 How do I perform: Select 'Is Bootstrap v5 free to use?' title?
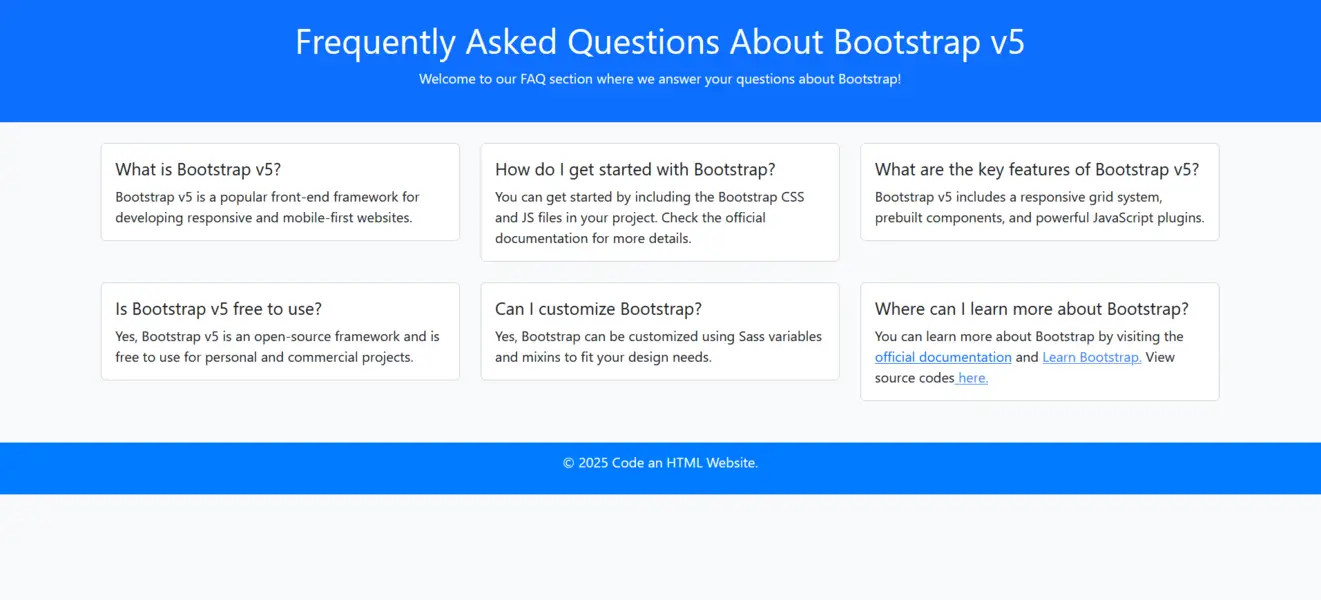[218, 309]
